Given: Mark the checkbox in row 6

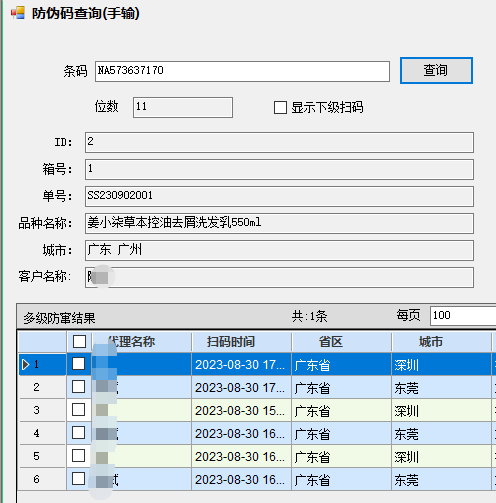Looking at the screenshot, I should click(x=79, y=479).
